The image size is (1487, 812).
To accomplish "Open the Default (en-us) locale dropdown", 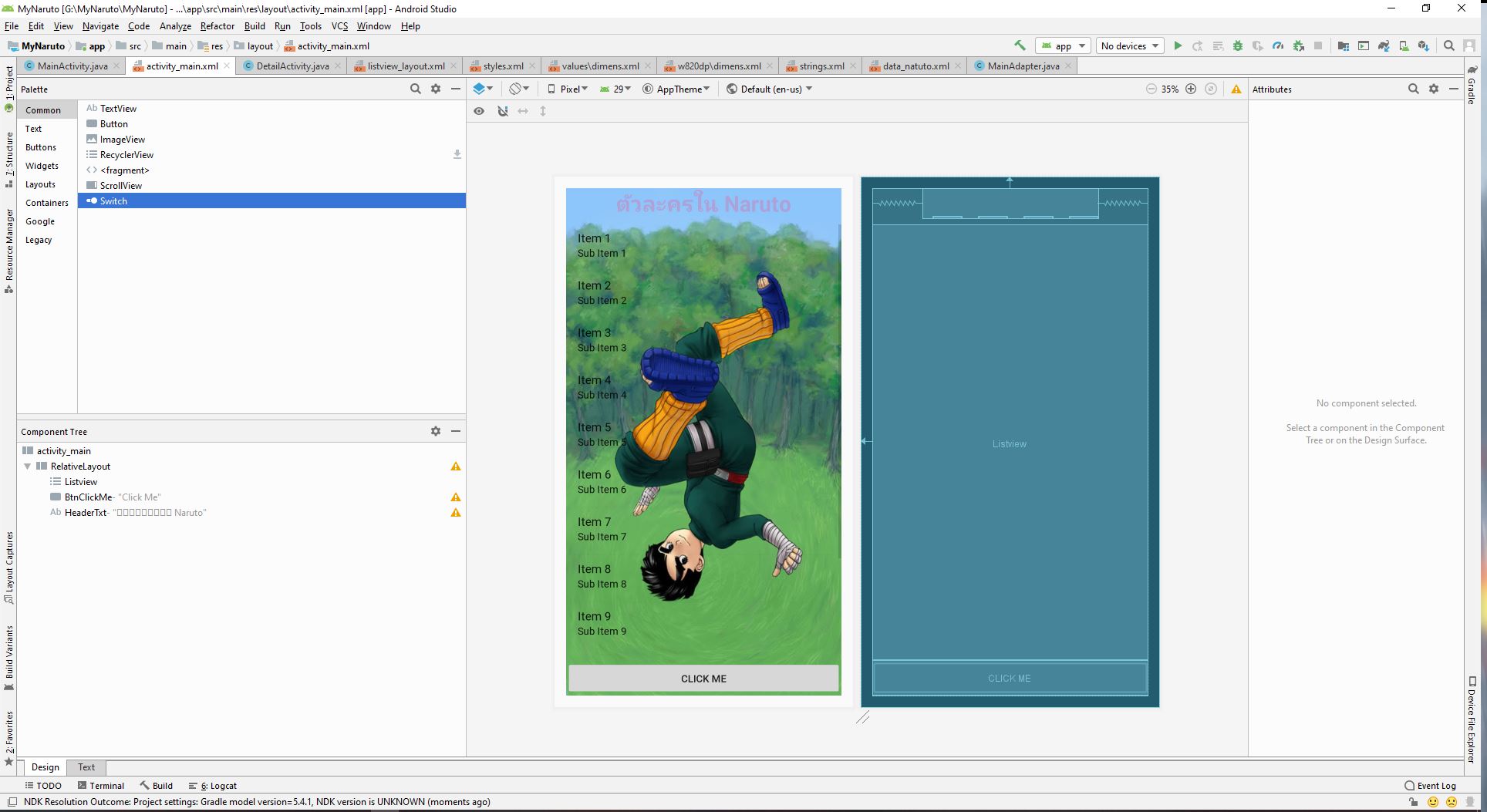I will (770, 89).
